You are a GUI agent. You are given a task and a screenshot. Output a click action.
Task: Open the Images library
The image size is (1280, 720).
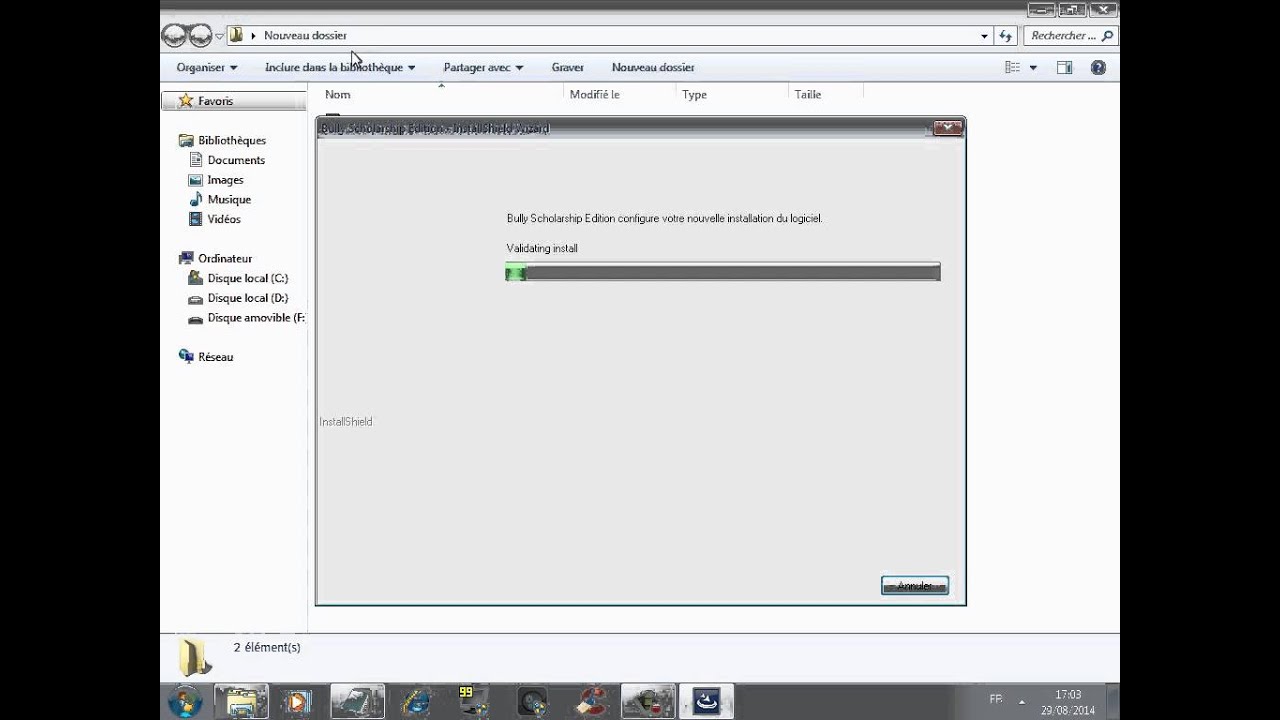tap(225, 180)
